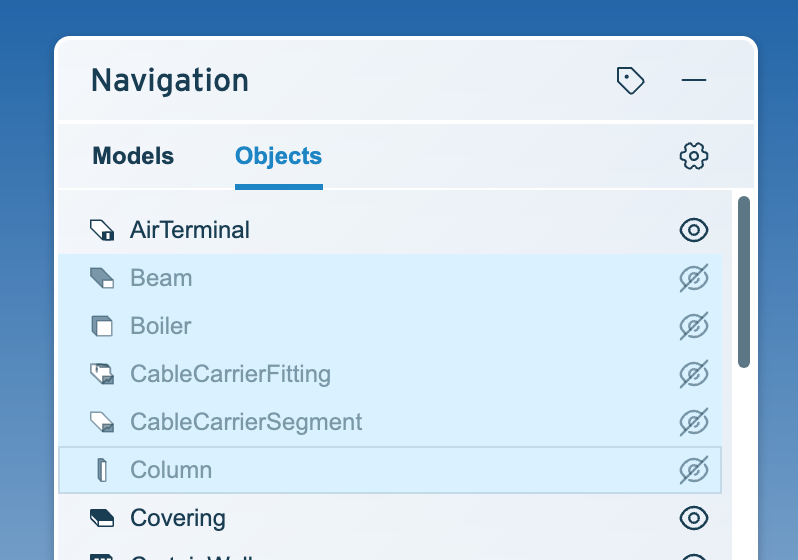Select the CableCarrierSegment row label
The width and height of the screenshot is (798, 560).
pos(246,422)
